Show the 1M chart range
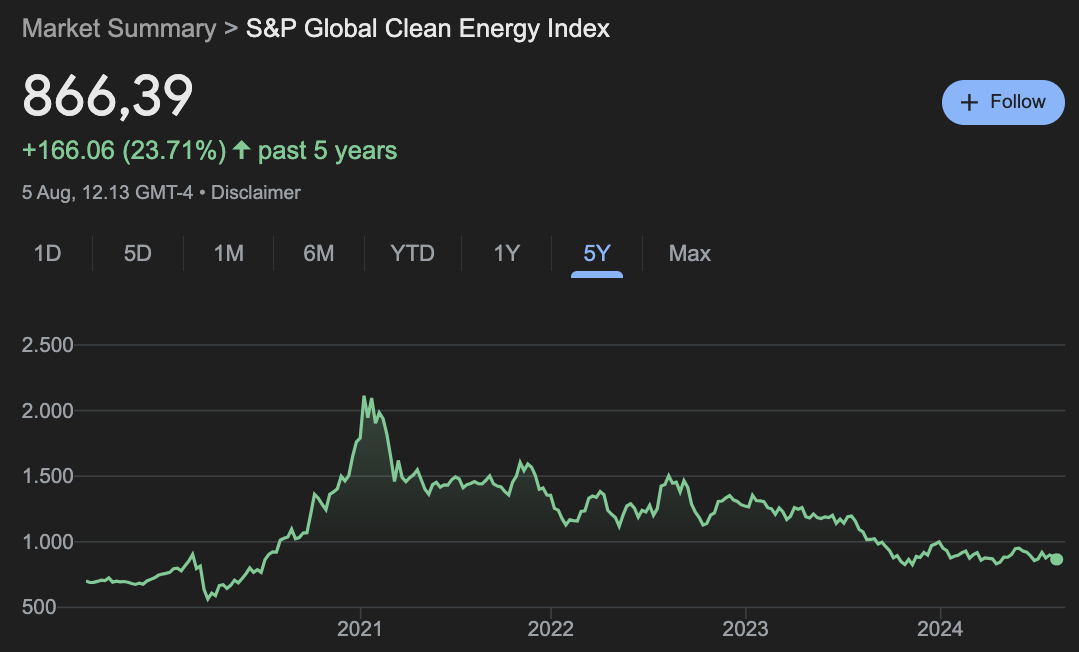 click(x=229, y=254)
